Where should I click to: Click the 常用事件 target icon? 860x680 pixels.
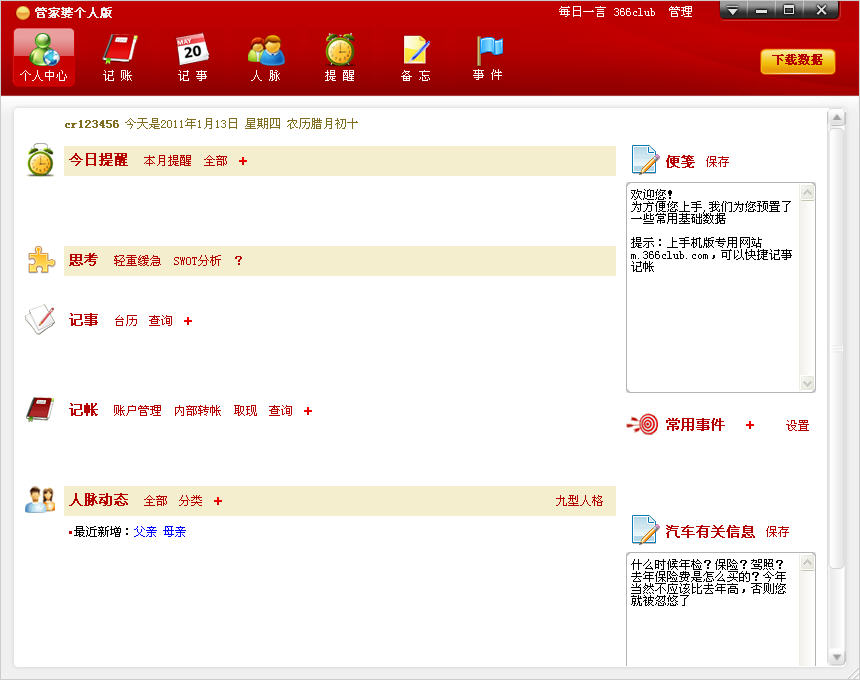[x=642, y=425]
